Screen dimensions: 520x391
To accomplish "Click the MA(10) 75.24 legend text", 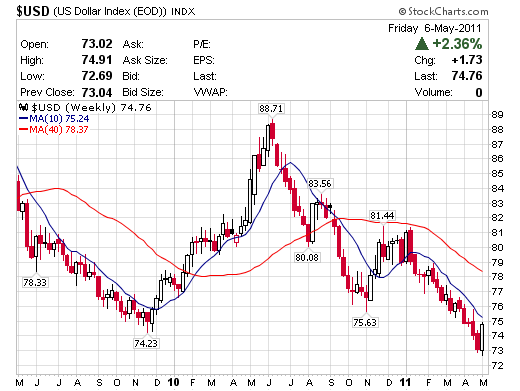I will (x=59, y=118).
